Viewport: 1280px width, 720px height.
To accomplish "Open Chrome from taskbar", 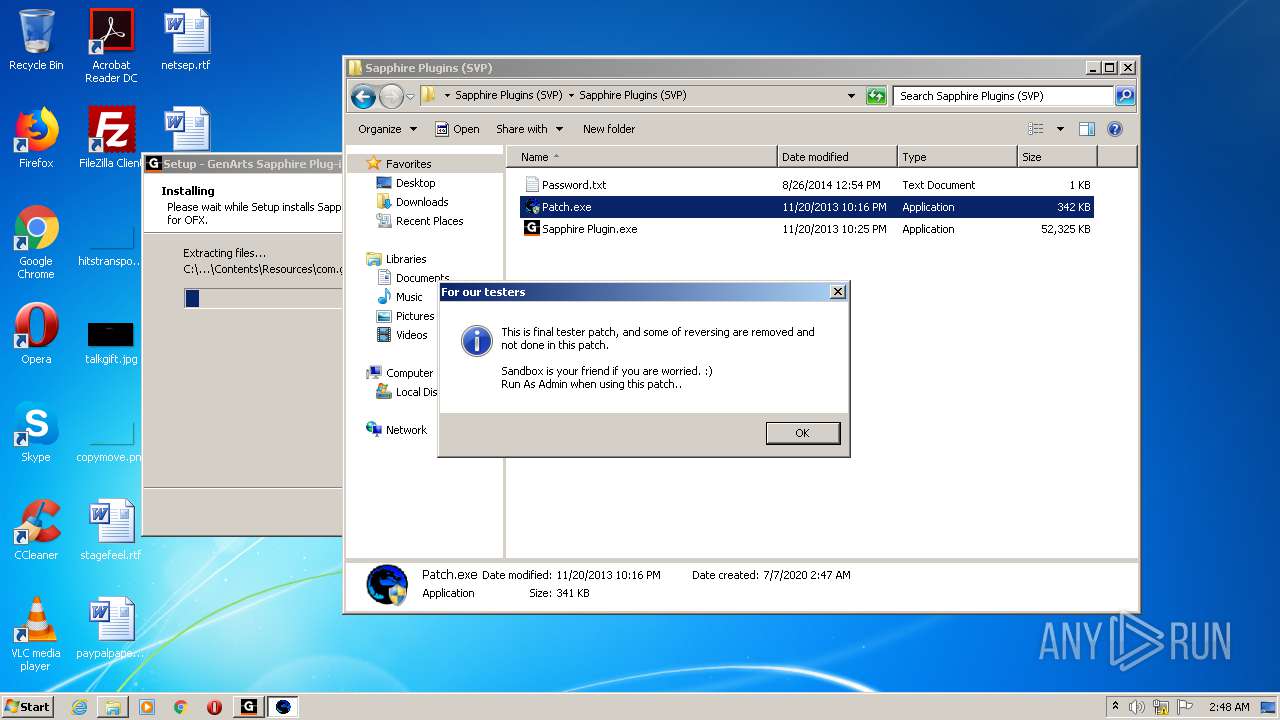I will click(181, 707).
